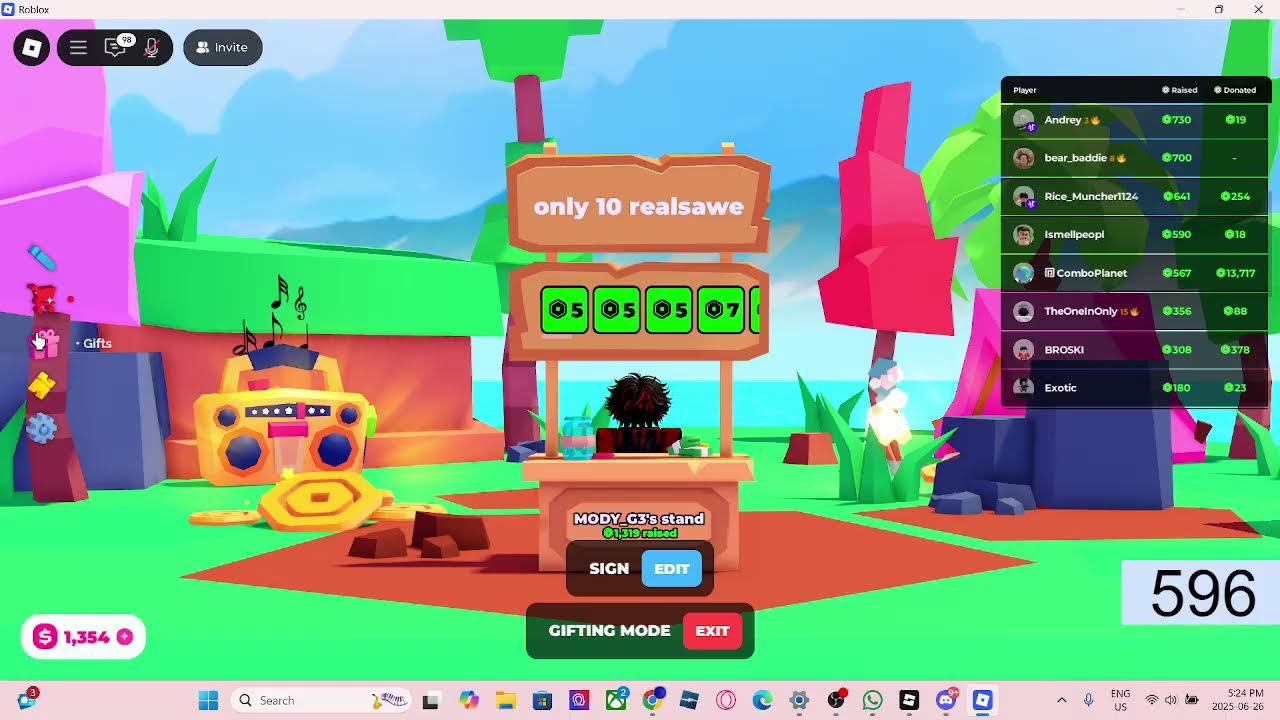This screenshot has height=720, width=1280.
Task: Open the chat with 98 unread messages
Action: point(117,47)
